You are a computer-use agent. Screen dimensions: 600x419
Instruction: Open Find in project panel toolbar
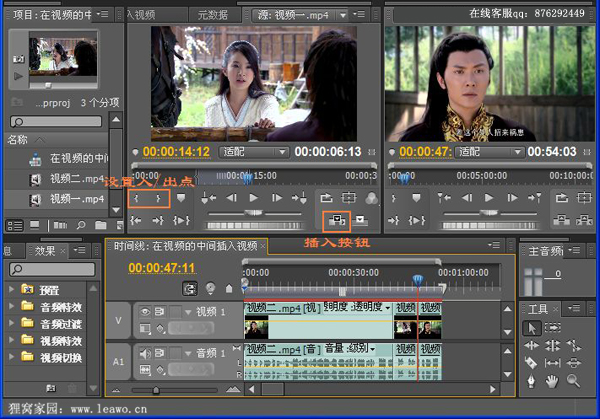coord(81,225)
